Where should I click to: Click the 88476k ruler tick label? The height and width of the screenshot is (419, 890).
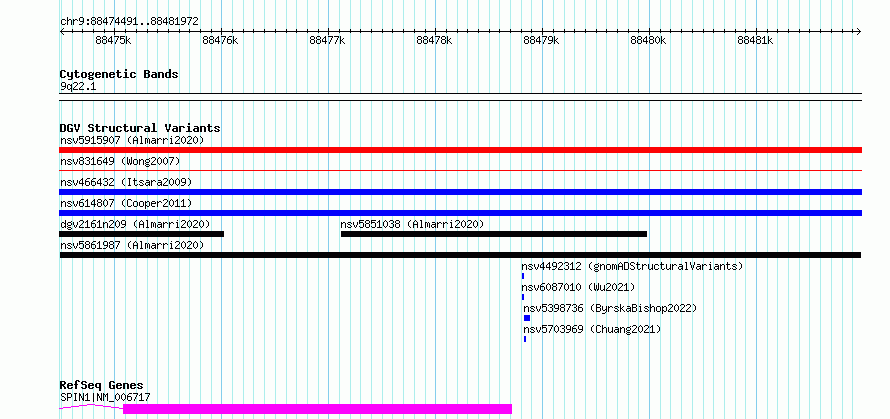[x=220, y=40]
